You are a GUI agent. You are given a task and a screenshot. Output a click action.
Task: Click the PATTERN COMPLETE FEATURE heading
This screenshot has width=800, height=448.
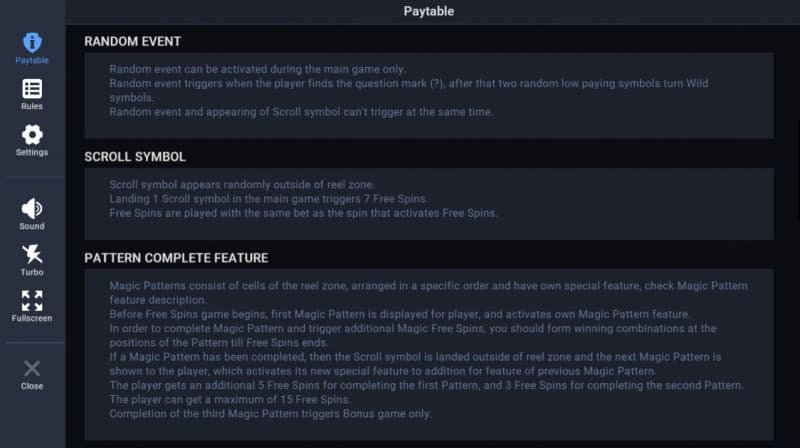[176, 258]
